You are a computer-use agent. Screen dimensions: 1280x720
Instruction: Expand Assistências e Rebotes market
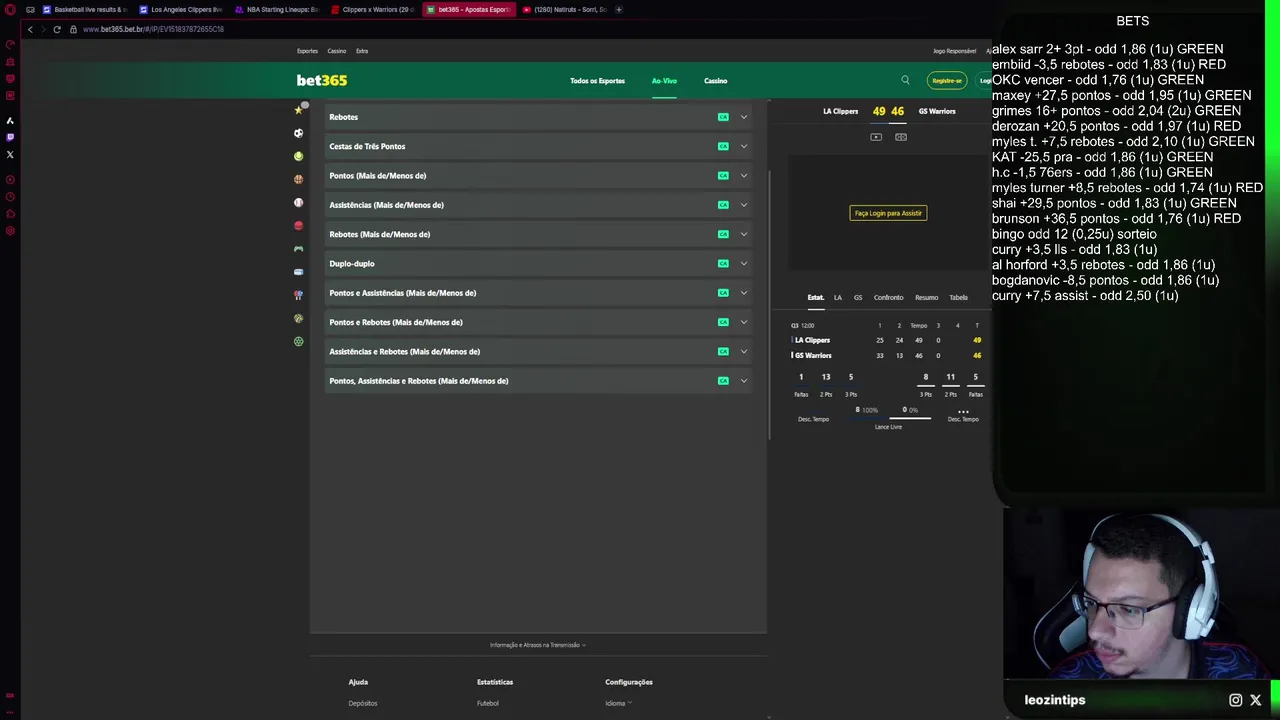pyautogui.click(x=538, y=351)
